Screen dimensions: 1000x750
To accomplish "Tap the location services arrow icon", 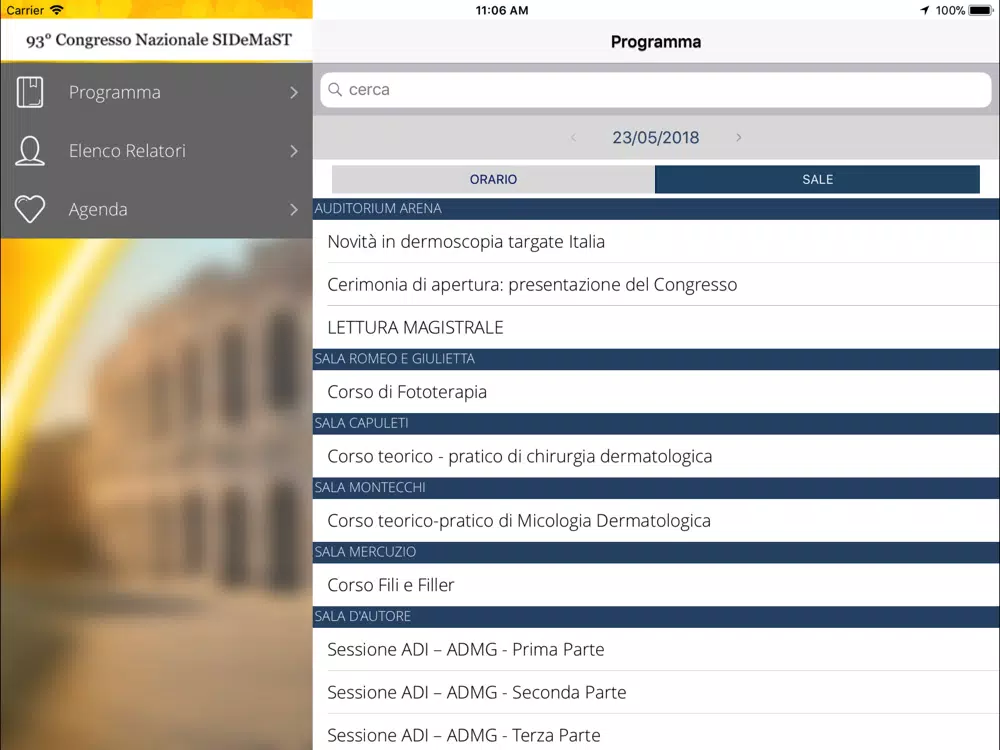I will point(925,10).
